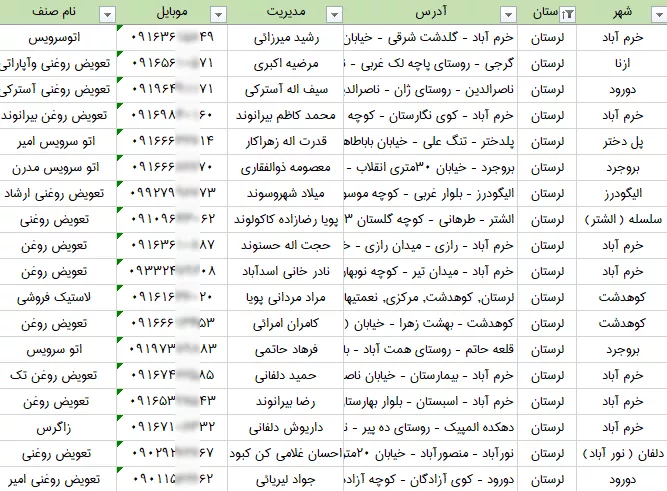The width and height of the screenshot is (667, 491).
Task: Select mobile cell starting with ۰۹۰۲۹۲
Action: (172, 453)
